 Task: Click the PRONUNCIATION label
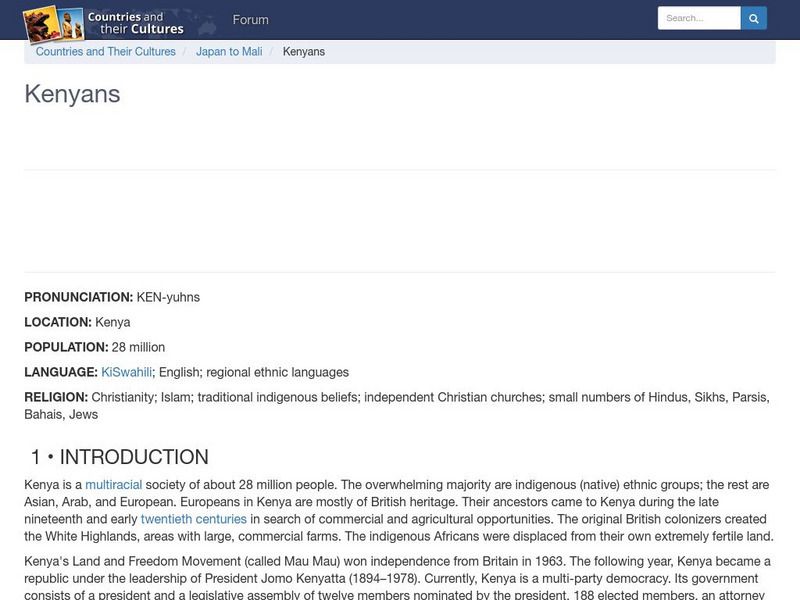[79, 297]
